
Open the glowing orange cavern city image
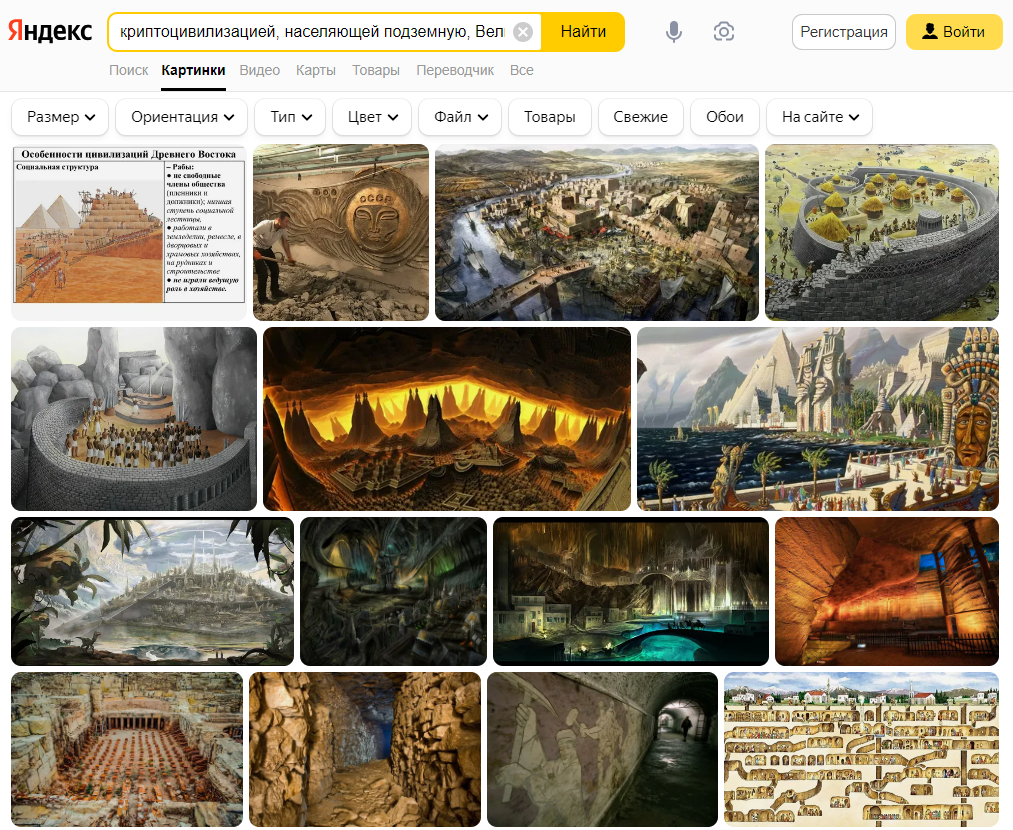(446, 419)
